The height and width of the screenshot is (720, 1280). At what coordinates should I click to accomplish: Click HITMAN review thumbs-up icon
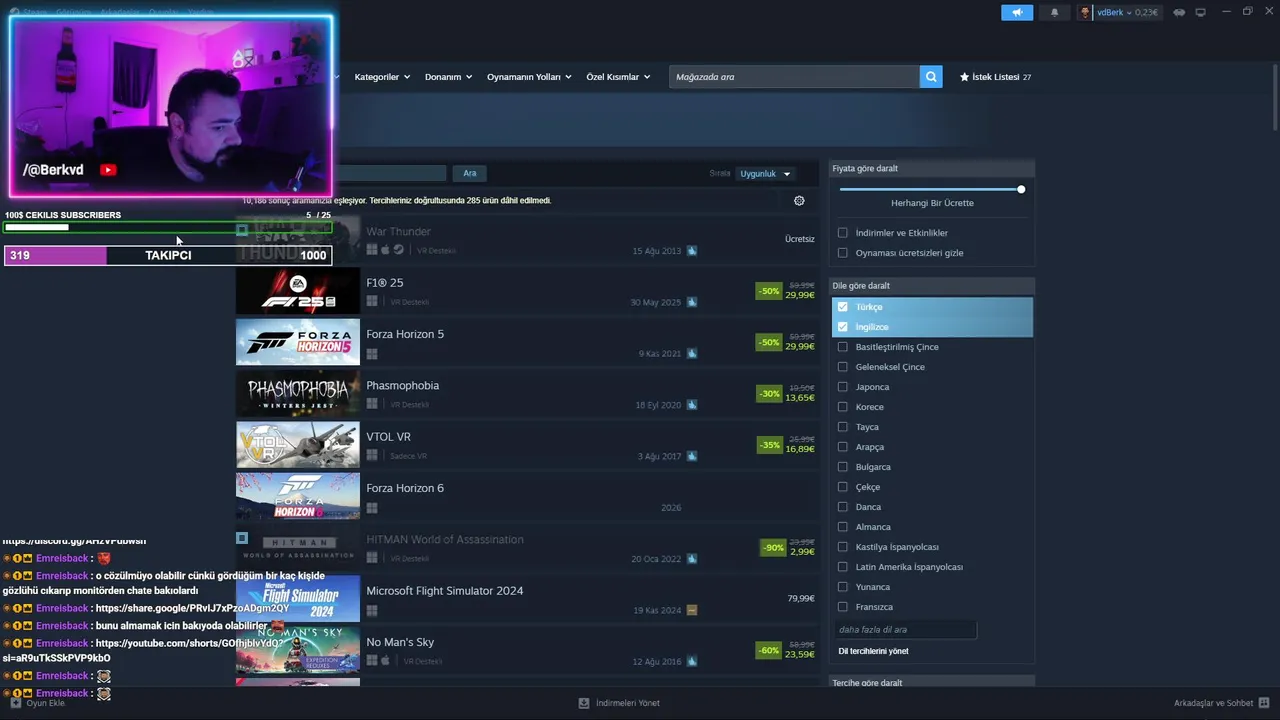tap(691, 559)
